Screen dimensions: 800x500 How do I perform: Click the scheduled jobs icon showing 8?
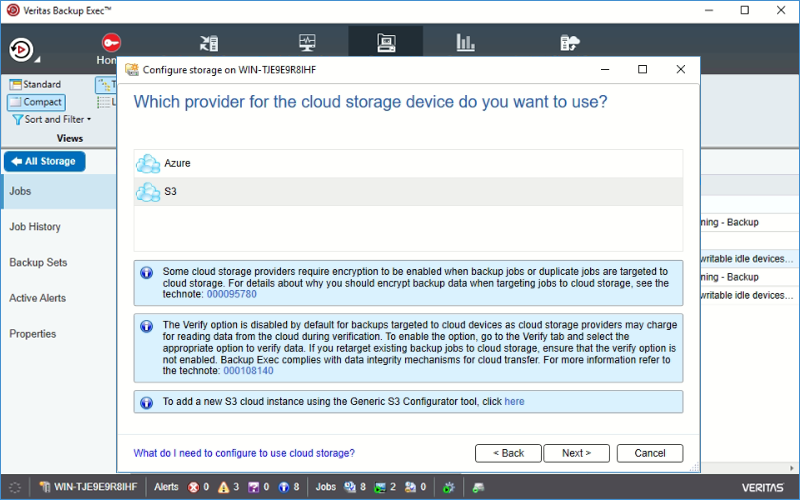tap(350, 487)
